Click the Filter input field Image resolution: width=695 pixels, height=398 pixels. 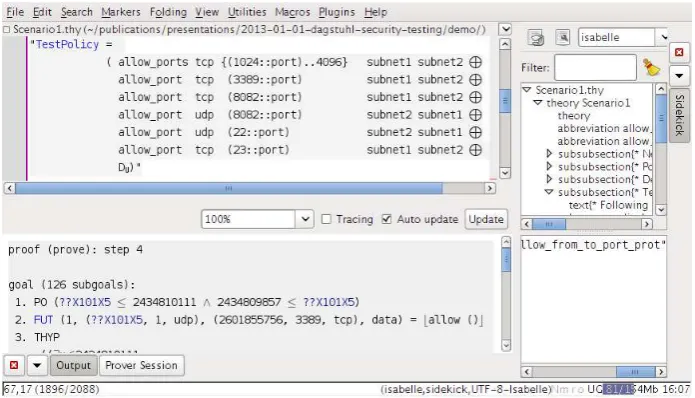click(595, 67)
